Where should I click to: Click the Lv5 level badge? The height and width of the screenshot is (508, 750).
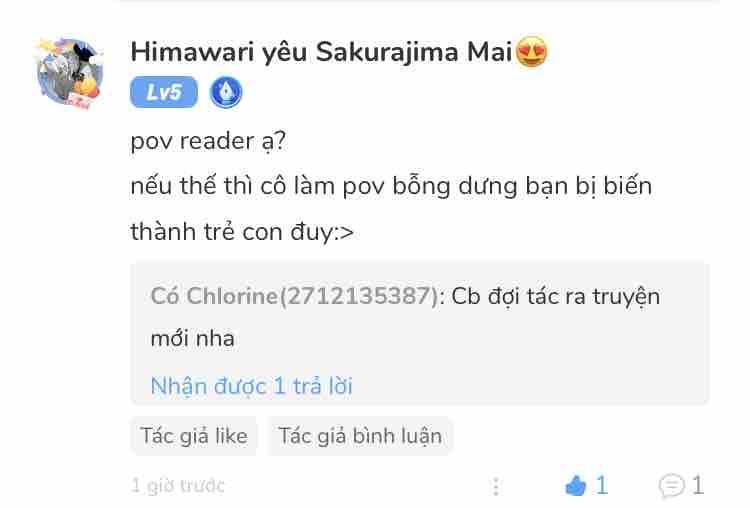point(164,92)
